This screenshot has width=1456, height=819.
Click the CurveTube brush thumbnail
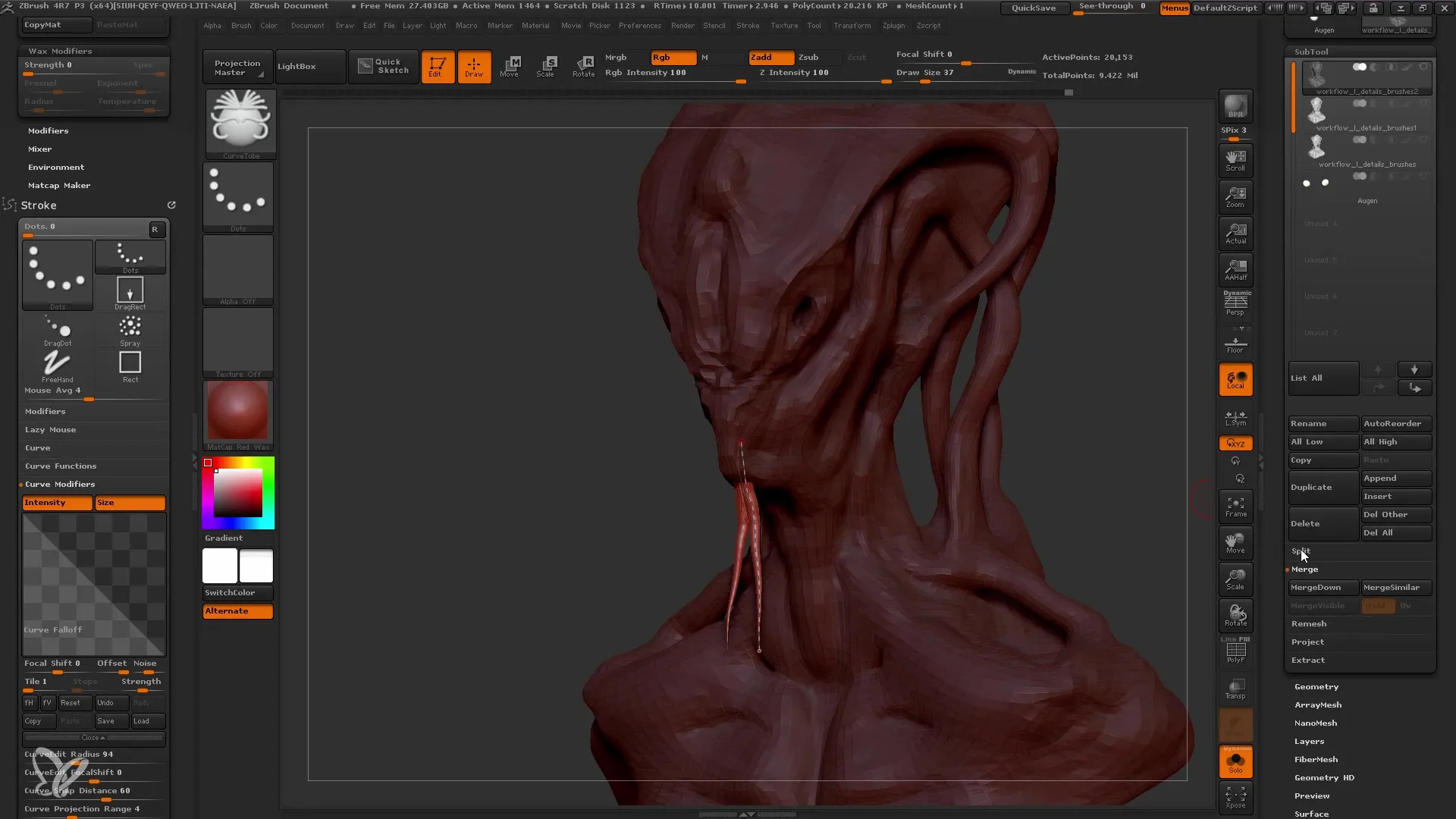point(240,119)
